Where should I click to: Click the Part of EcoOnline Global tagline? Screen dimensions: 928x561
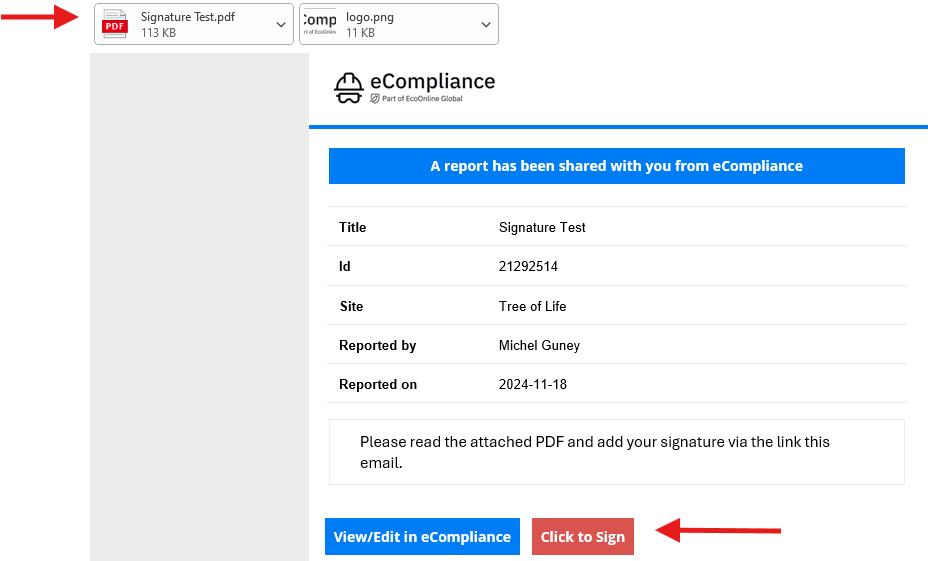(422, 99)
